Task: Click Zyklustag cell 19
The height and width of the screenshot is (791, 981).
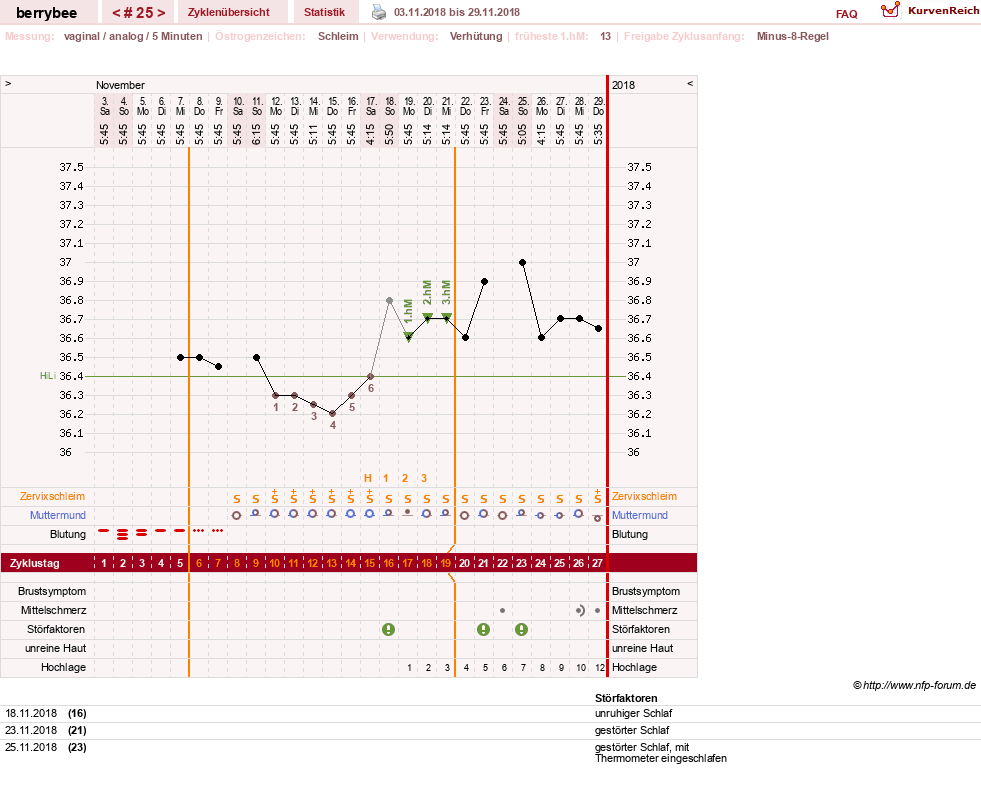Action: [x=445, y=563]
